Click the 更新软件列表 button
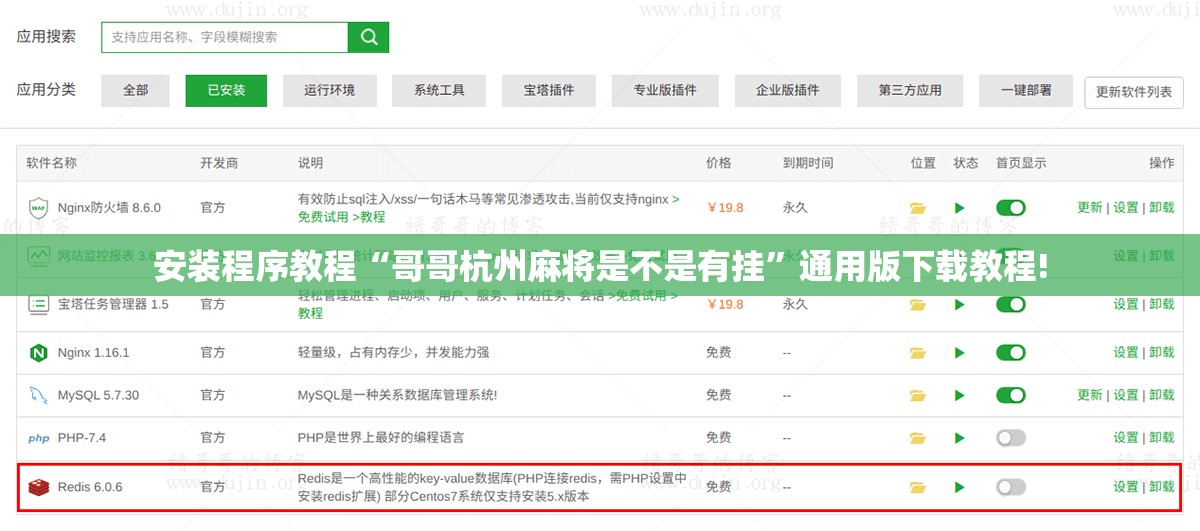 (x=1134, y=91)
